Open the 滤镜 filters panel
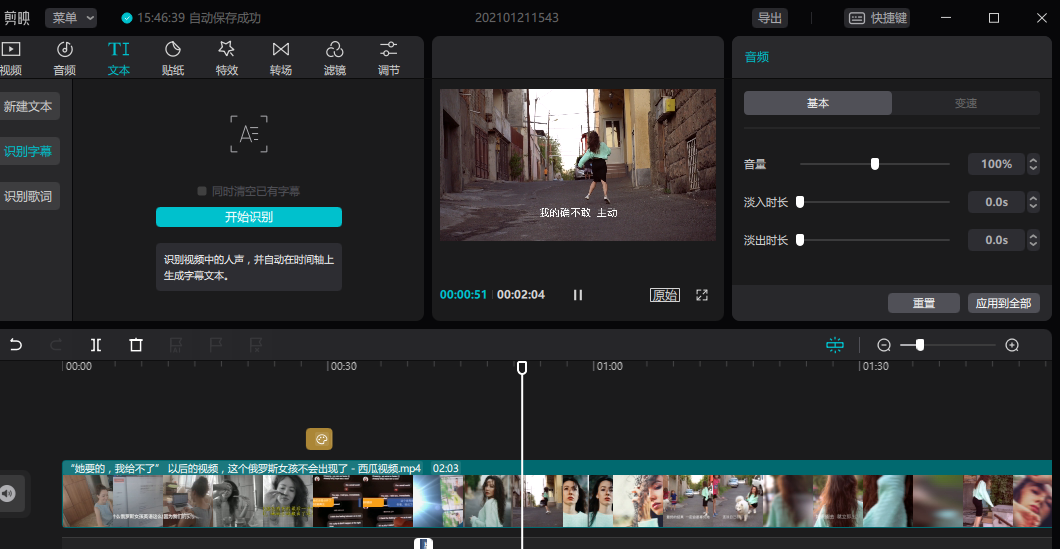 (335, 58)
